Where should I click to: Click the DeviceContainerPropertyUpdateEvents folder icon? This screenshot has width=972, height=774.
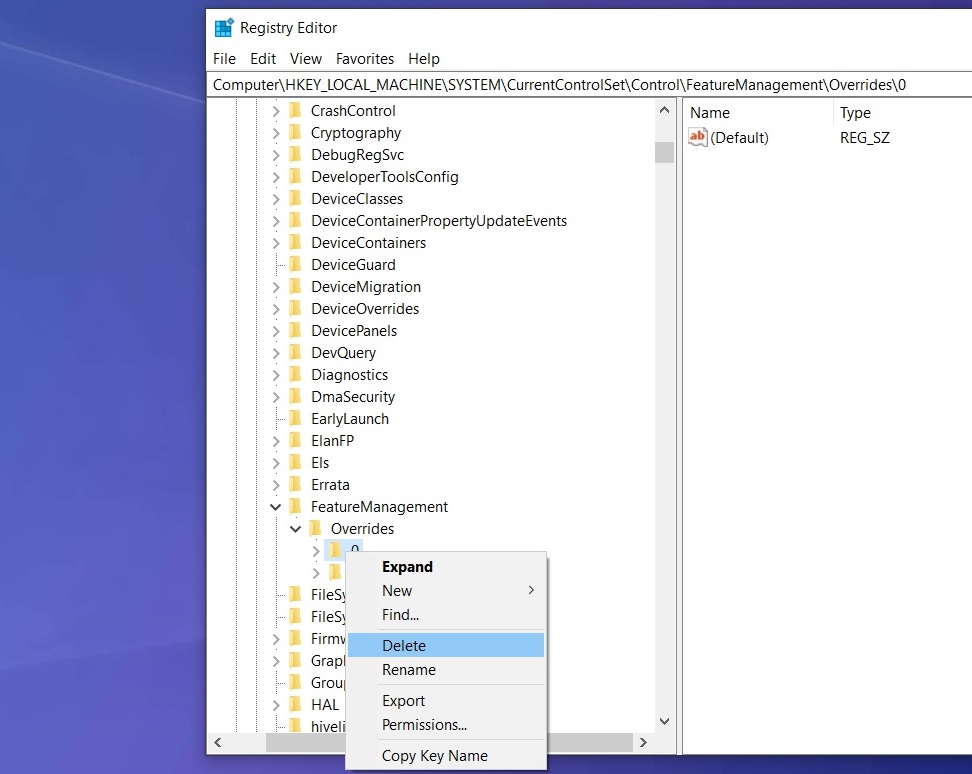(296, 221)
